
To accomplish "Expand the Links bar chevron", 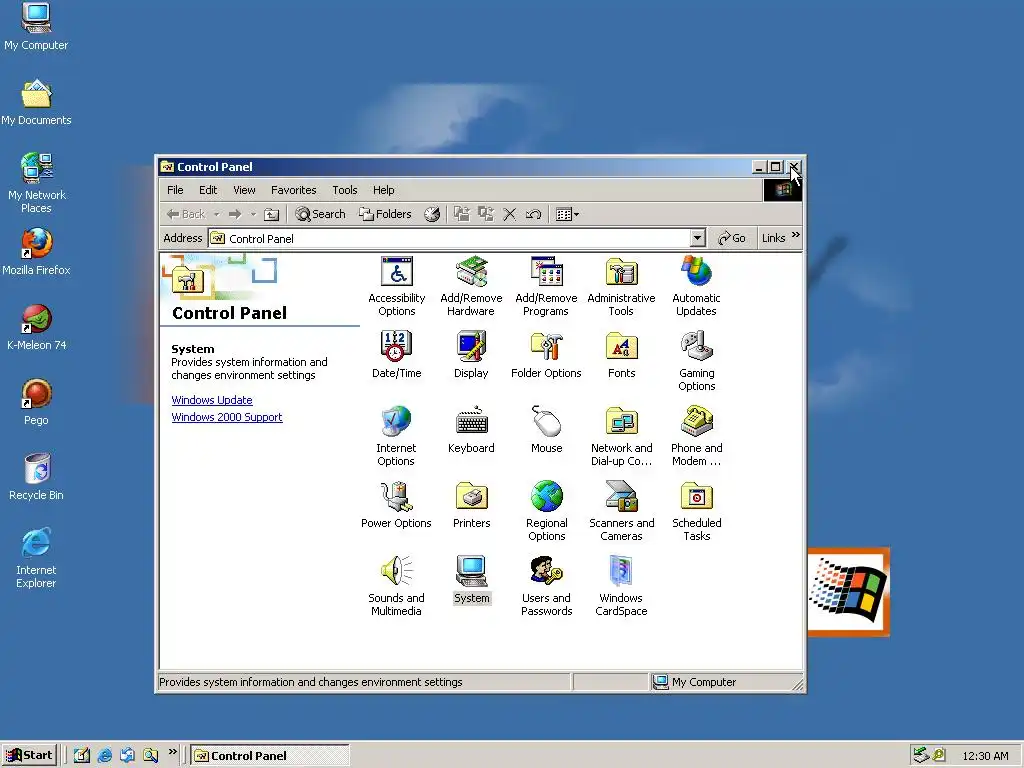I will pyautogui.click(x=795, y=235).
